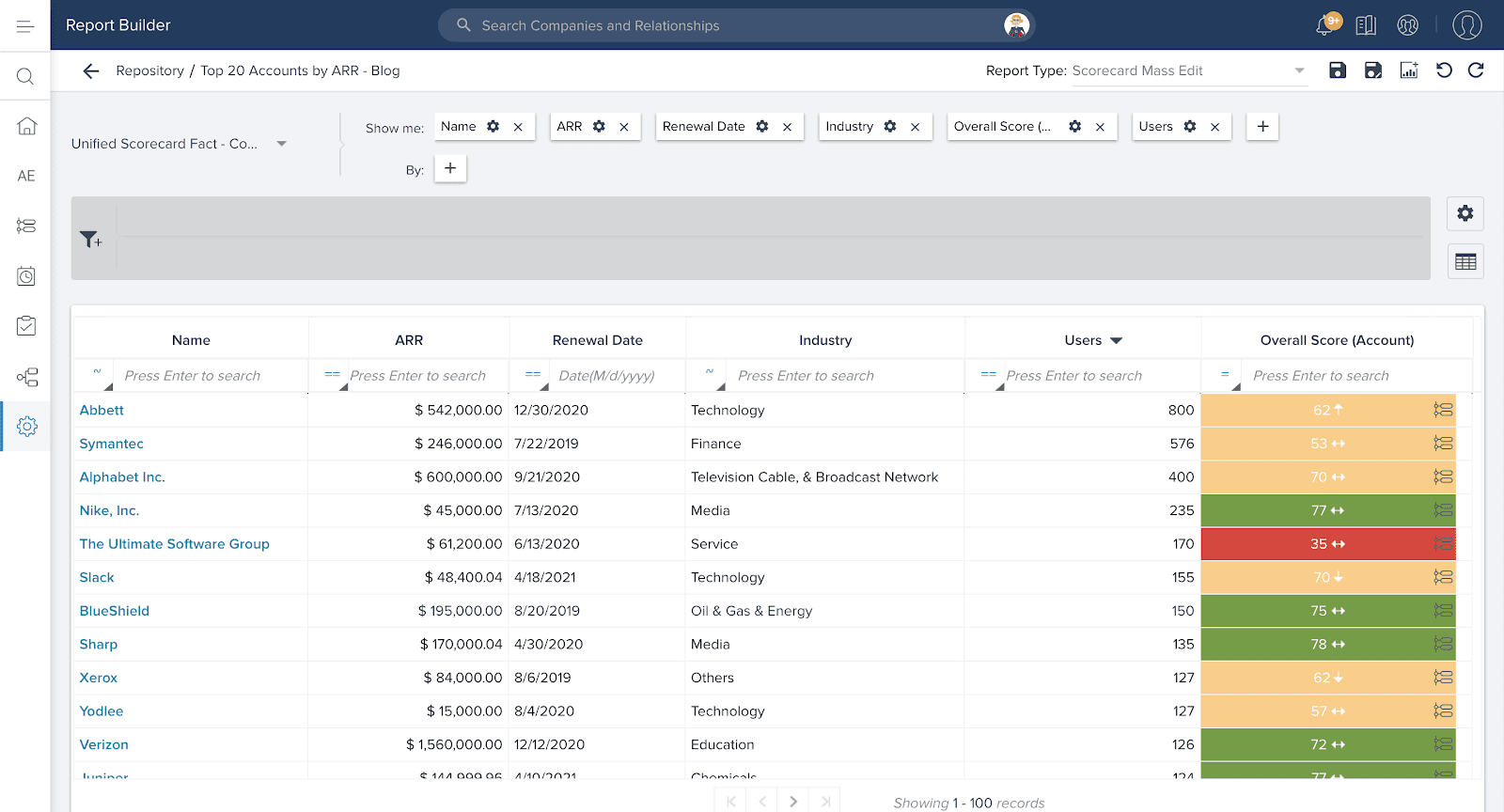Click the add filter funnel icon
The width and height of the screenshot is (1504, 812).
pos(91,240)
